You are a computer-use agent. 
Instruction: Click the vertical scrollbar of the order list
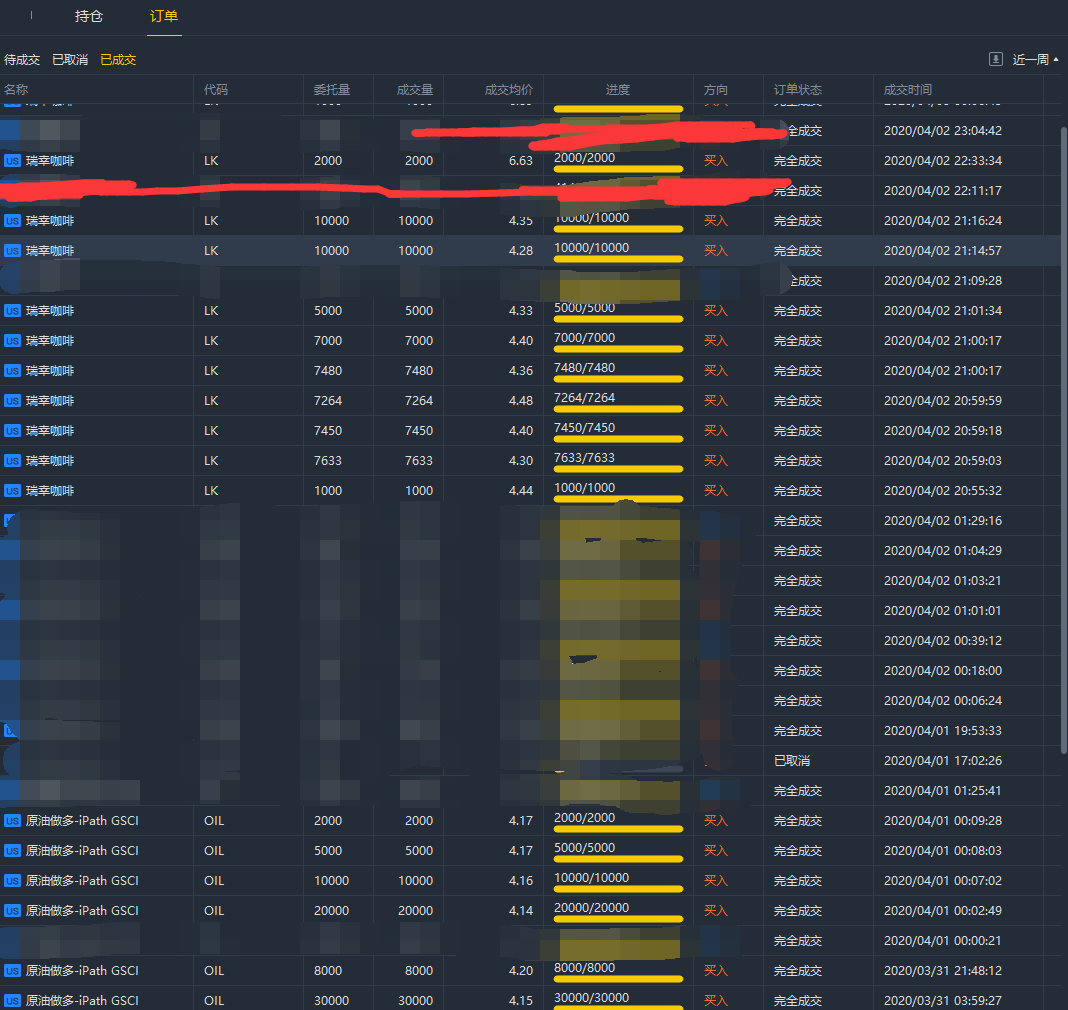(x=1064, y=439)
